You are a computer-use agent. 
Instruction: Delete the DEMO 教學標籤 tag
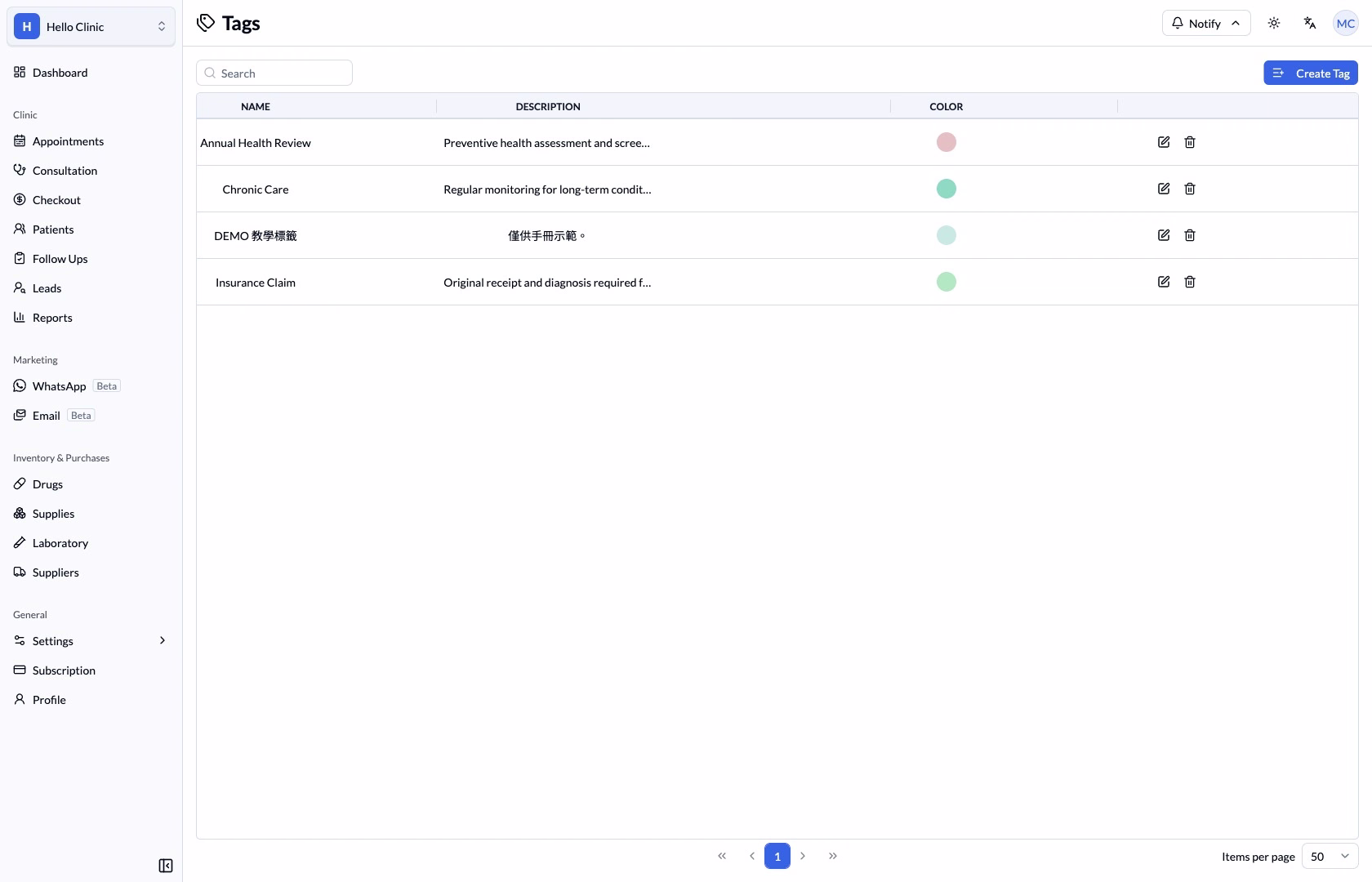pos(1190,235)
